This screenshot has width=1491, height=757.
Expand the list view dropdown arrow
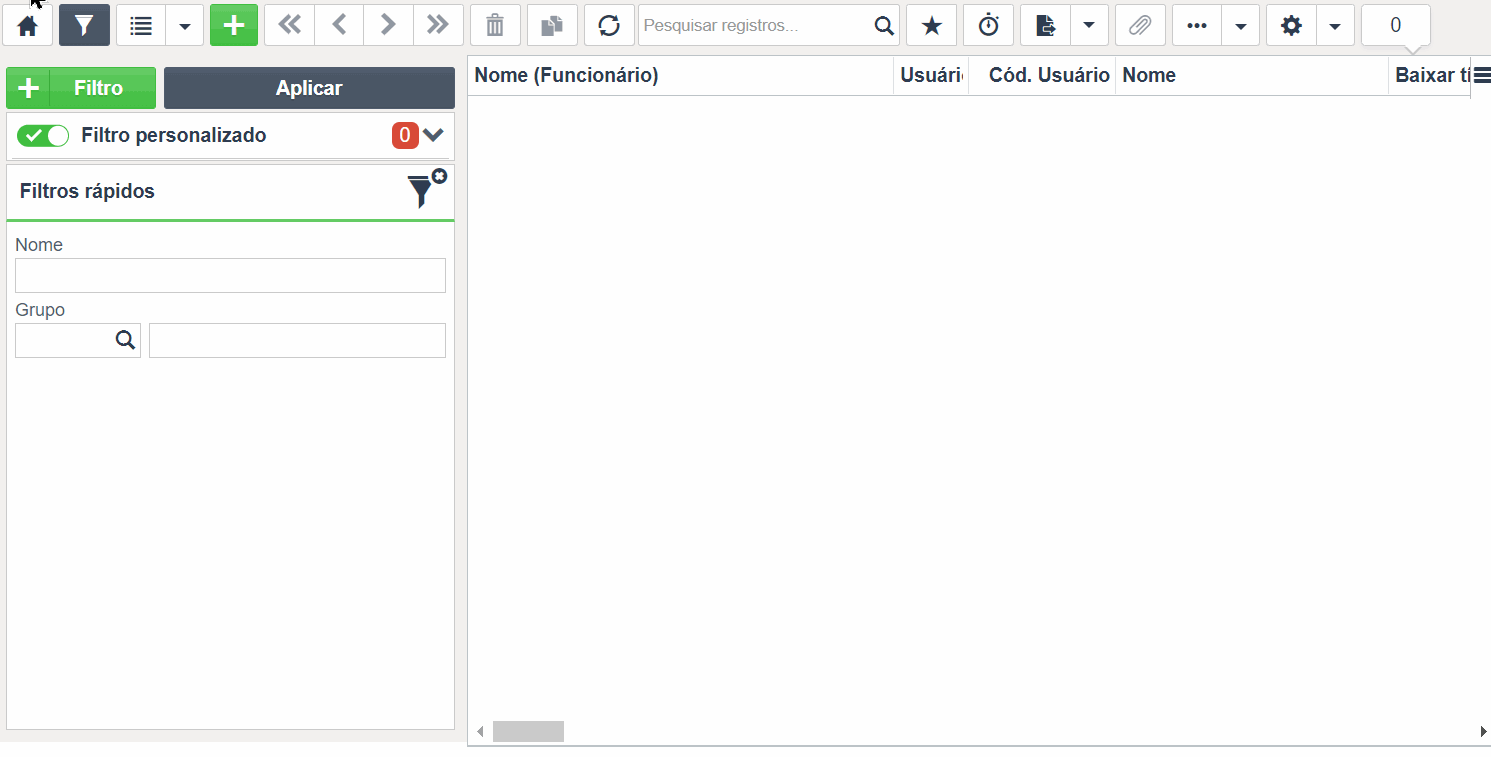click(185, 26)
